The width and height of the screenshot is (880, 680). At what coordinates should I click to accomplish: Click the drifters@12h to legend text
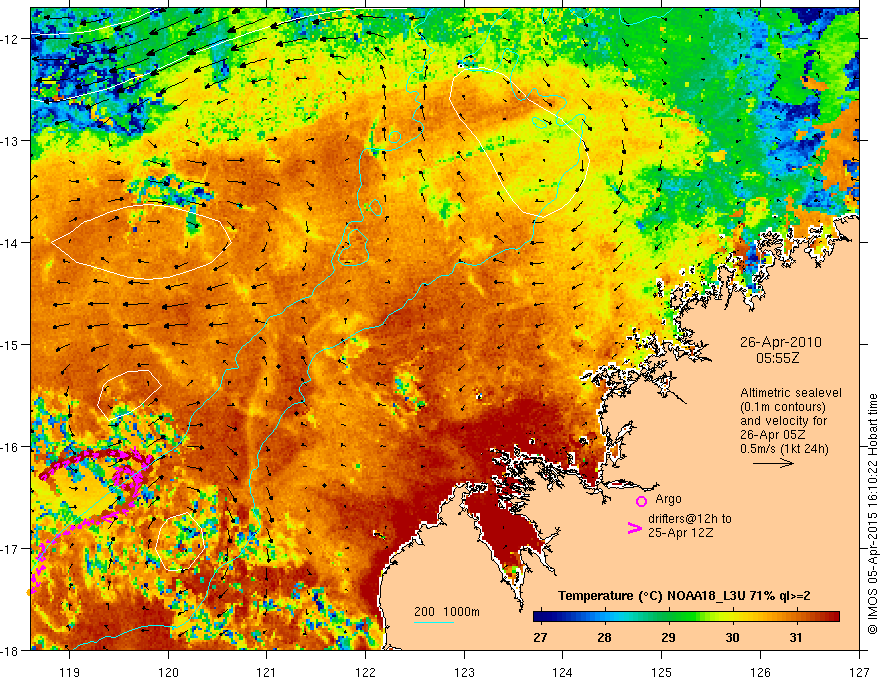pos(690,519)
